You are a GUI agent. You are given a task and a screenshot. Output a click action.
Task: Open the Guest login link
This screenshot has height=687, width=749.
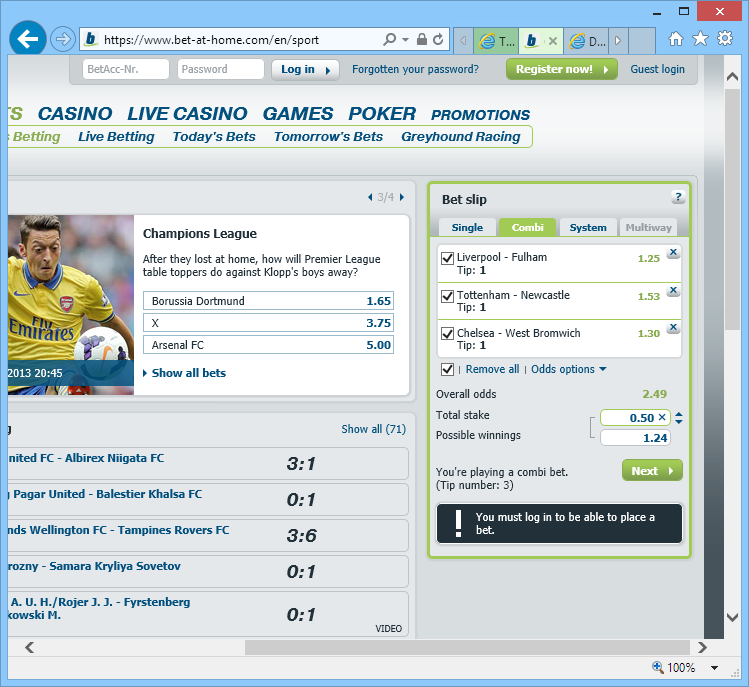coord(657,69)
